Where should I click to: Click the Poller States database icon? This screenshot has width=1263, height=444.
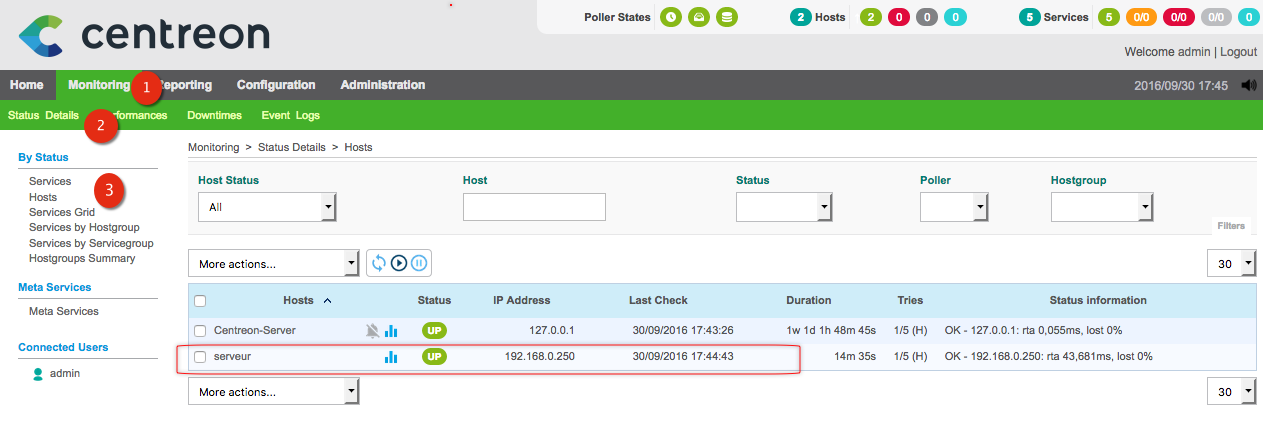pos(727,17)
